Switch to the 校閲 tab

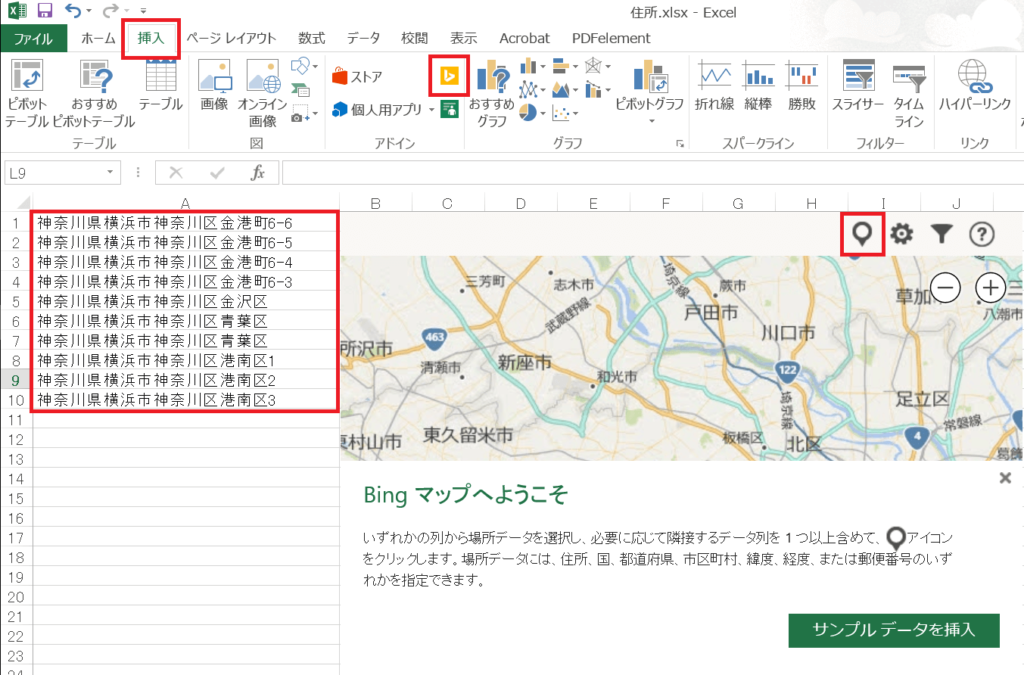(x=414, y=39)
